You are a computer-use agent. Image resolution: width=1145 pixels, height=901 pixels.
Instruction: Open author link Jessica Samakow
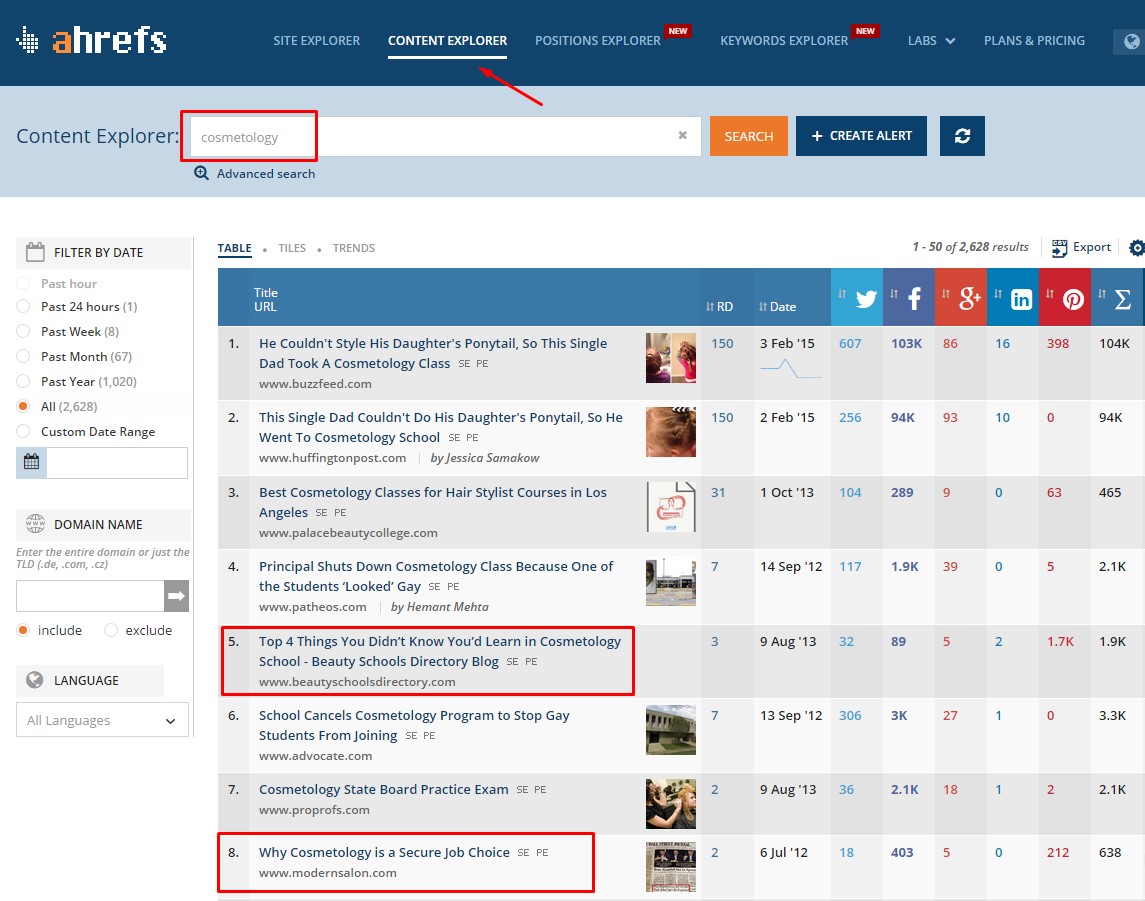(x=485, y=458)
